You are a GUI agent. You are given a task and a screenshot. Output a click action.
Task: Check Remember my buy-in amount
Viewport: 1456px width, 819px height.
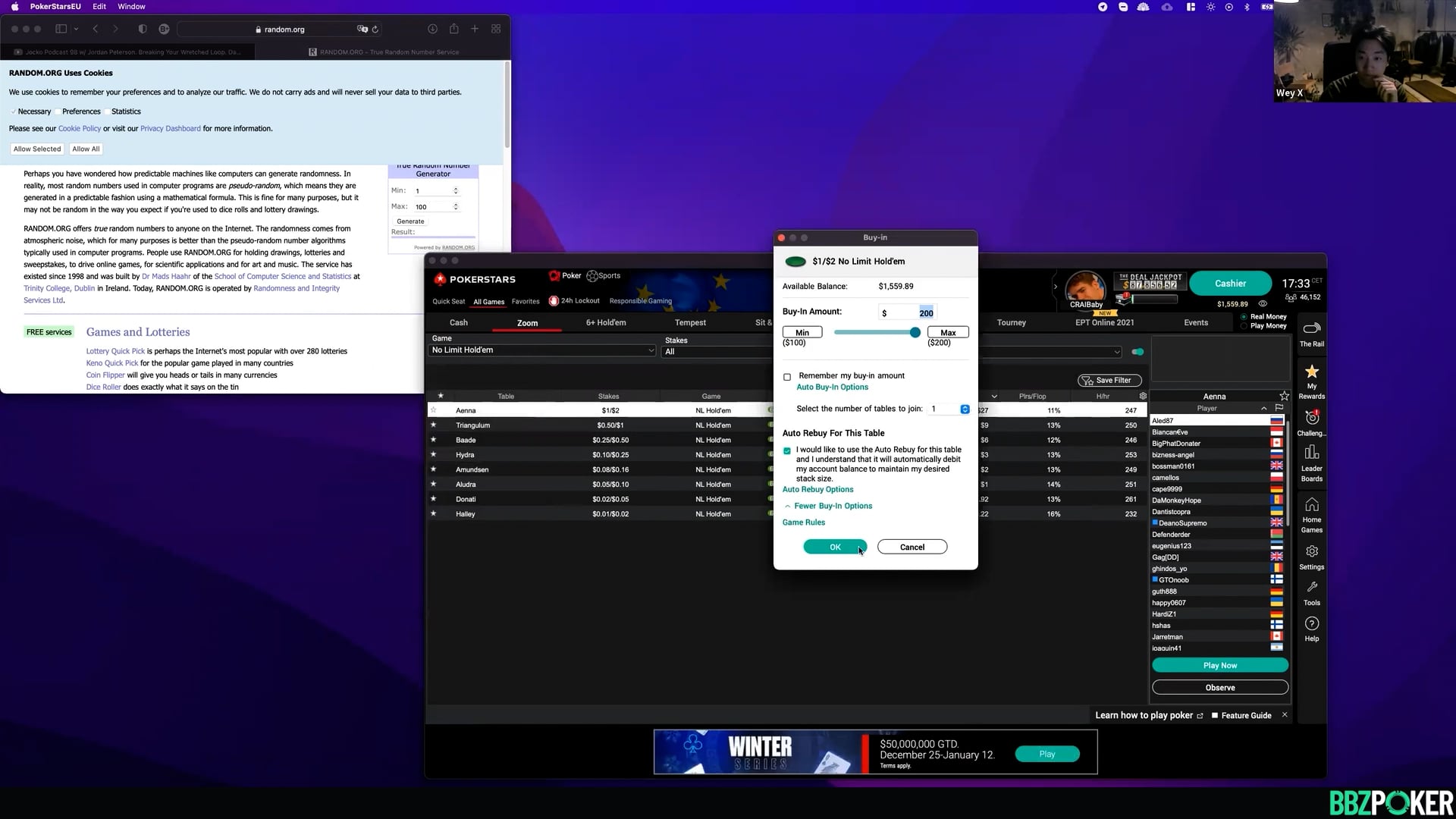[x=787, y=377]
